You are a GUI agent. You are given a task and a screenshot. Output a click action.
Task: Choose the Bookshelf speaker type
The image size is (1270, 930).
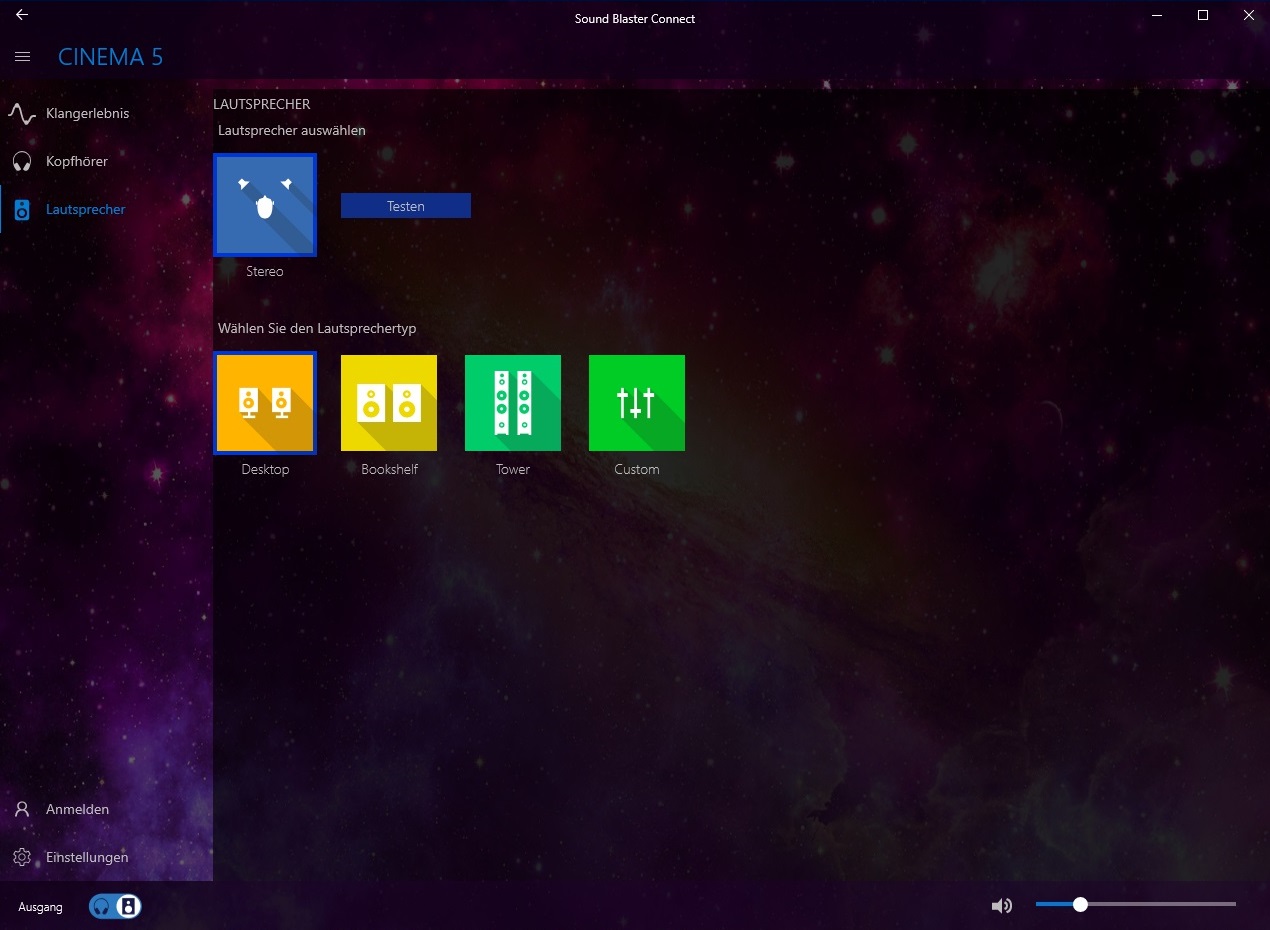pos(389,403)
